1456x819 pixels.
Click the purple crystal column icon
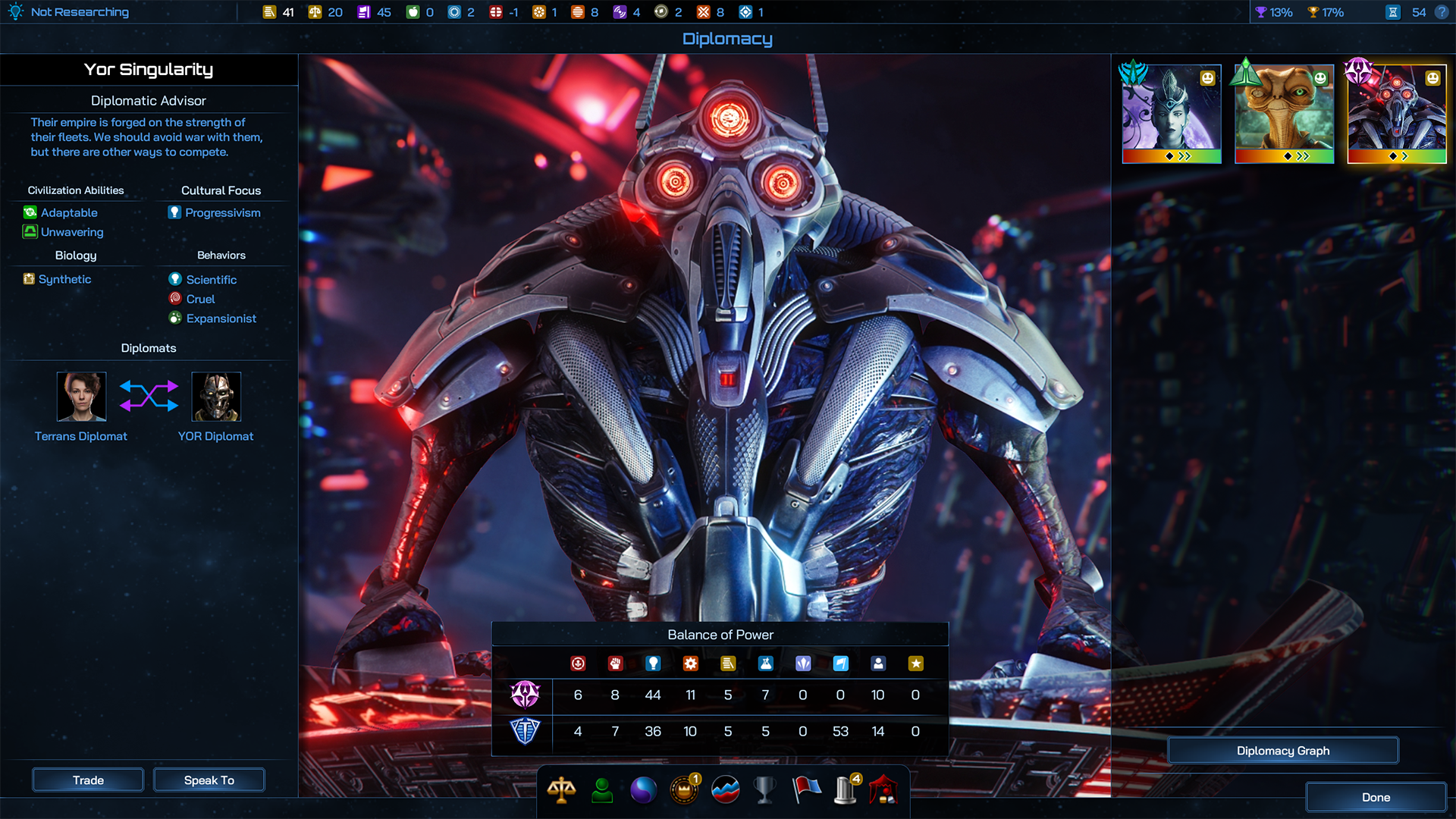803,664
